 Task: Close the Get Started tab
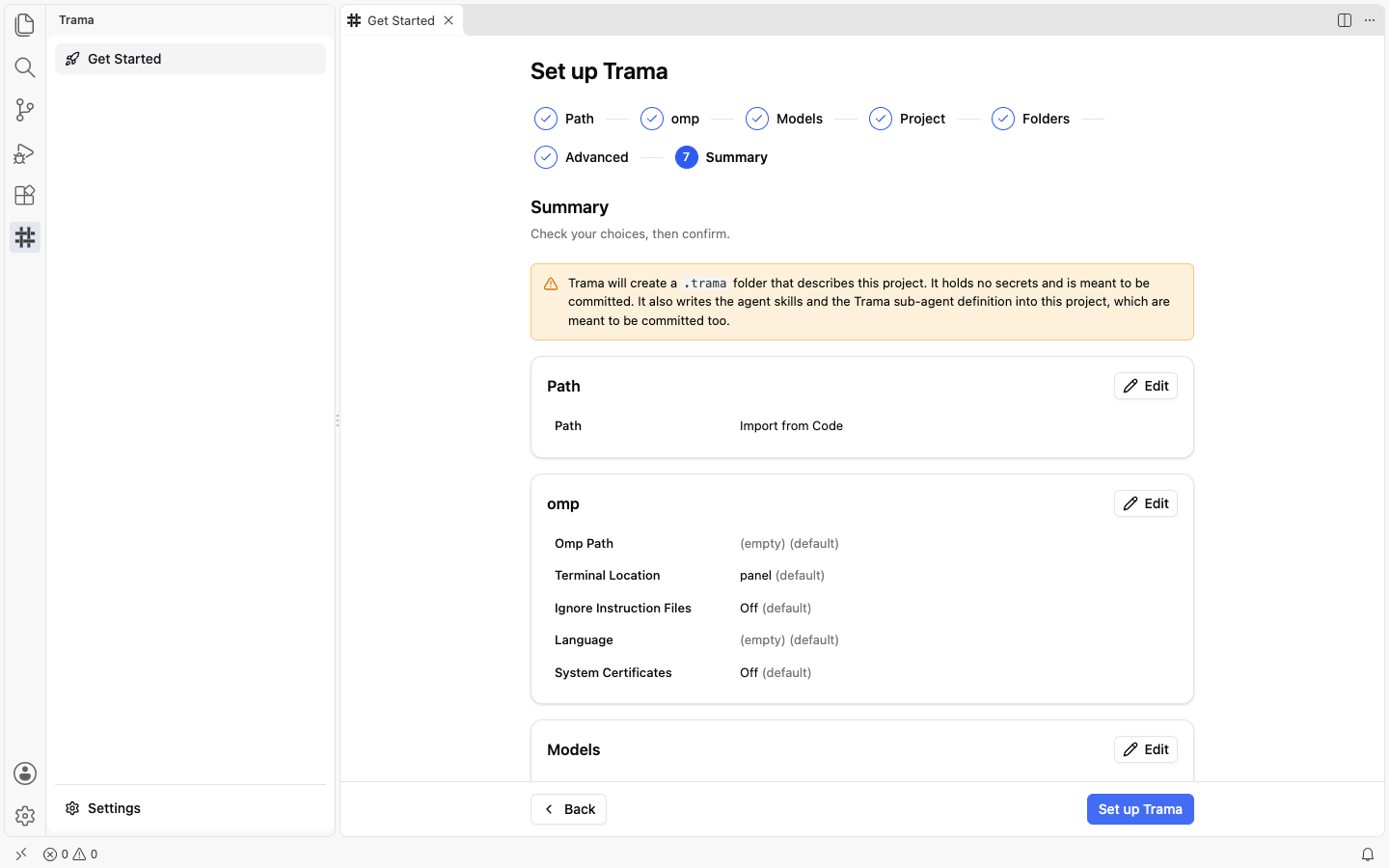point(449,20)
